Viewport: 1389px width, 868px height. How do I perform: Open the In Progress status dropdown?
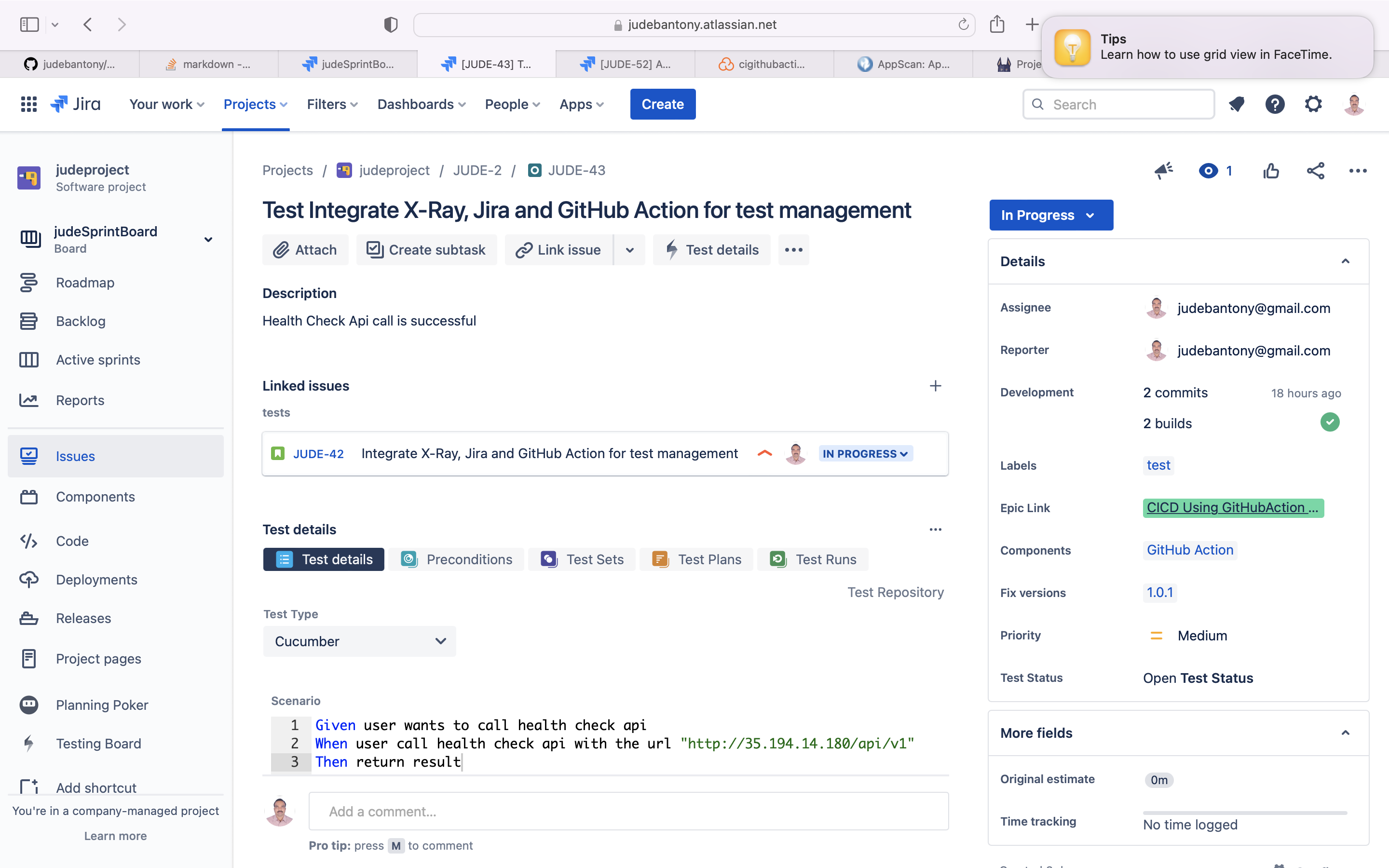pyautogui.click(x=1050, y=215)
